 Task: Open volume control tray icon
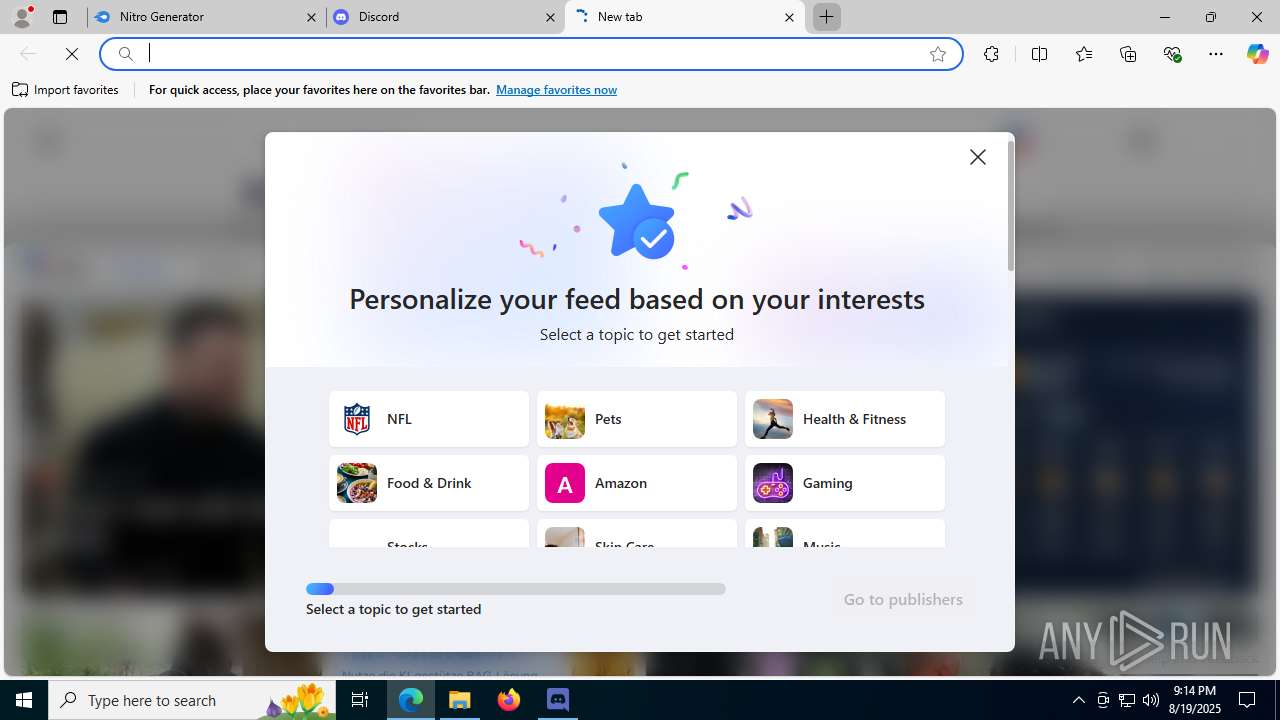point(1151,700)
